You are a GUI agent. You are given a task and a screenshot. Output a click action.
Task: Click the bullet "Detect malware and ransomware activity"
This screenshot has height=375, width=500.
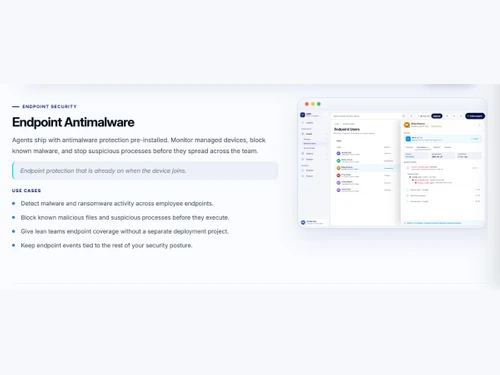[x=117, y=203]
